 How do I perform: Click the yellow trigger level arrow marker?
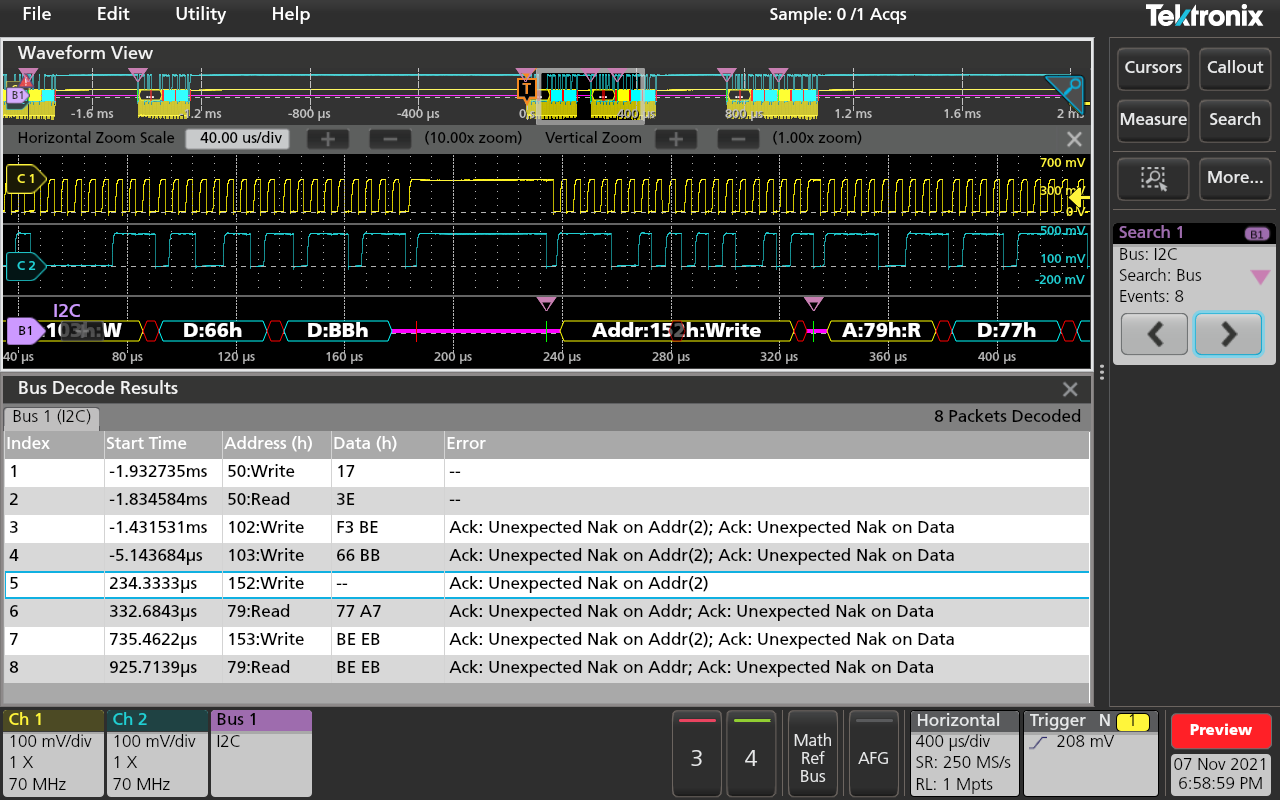(x=1077, y=198)
